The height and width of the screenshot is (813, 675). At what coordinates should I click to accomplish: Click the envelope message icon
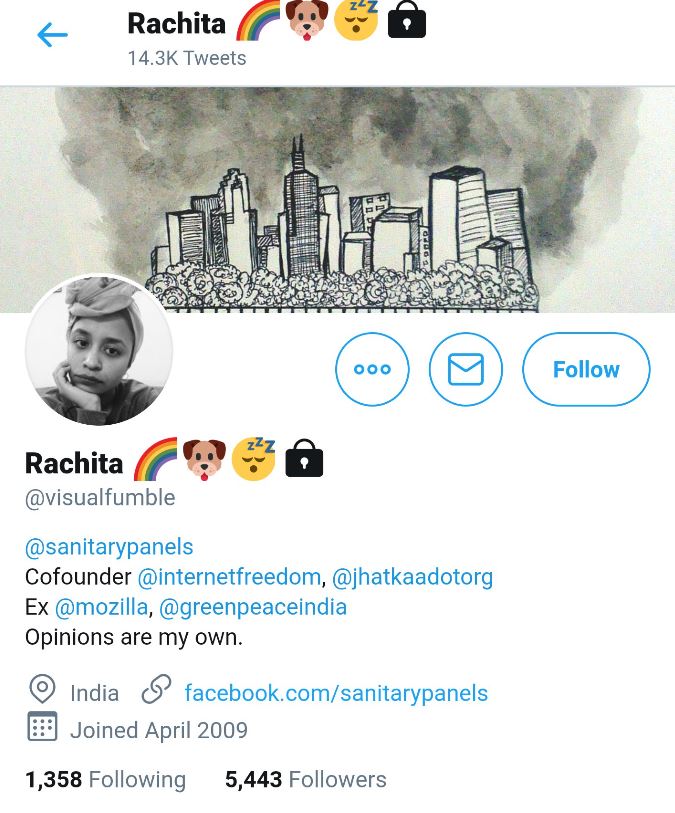pyautogui.click(x=466, y=369)
